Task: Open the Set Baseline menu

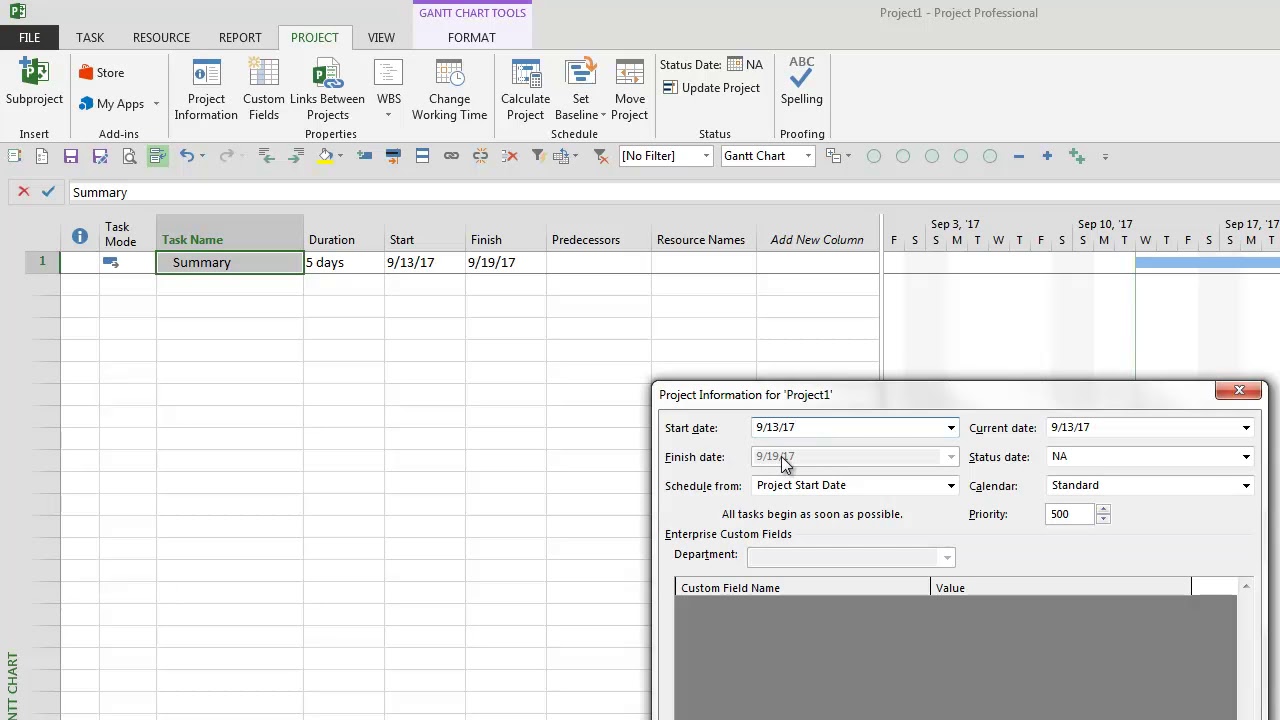Action: [x=581, y=90]
